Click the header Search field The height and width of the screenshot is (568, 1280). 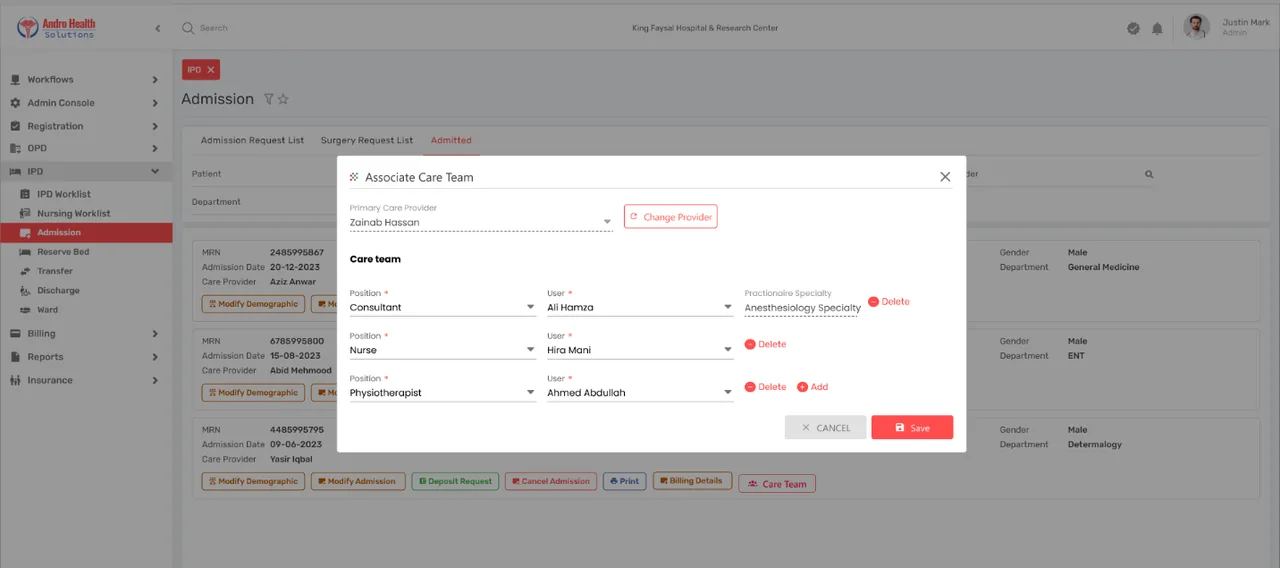pos(214,28)
